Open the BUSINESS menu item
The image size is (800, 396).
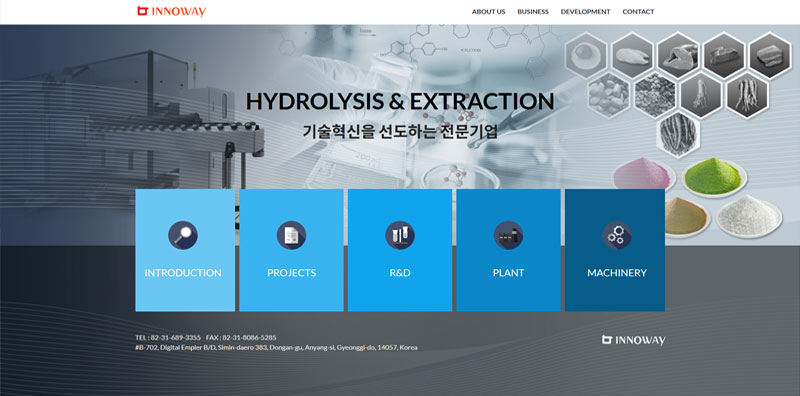tap(533, 12)
